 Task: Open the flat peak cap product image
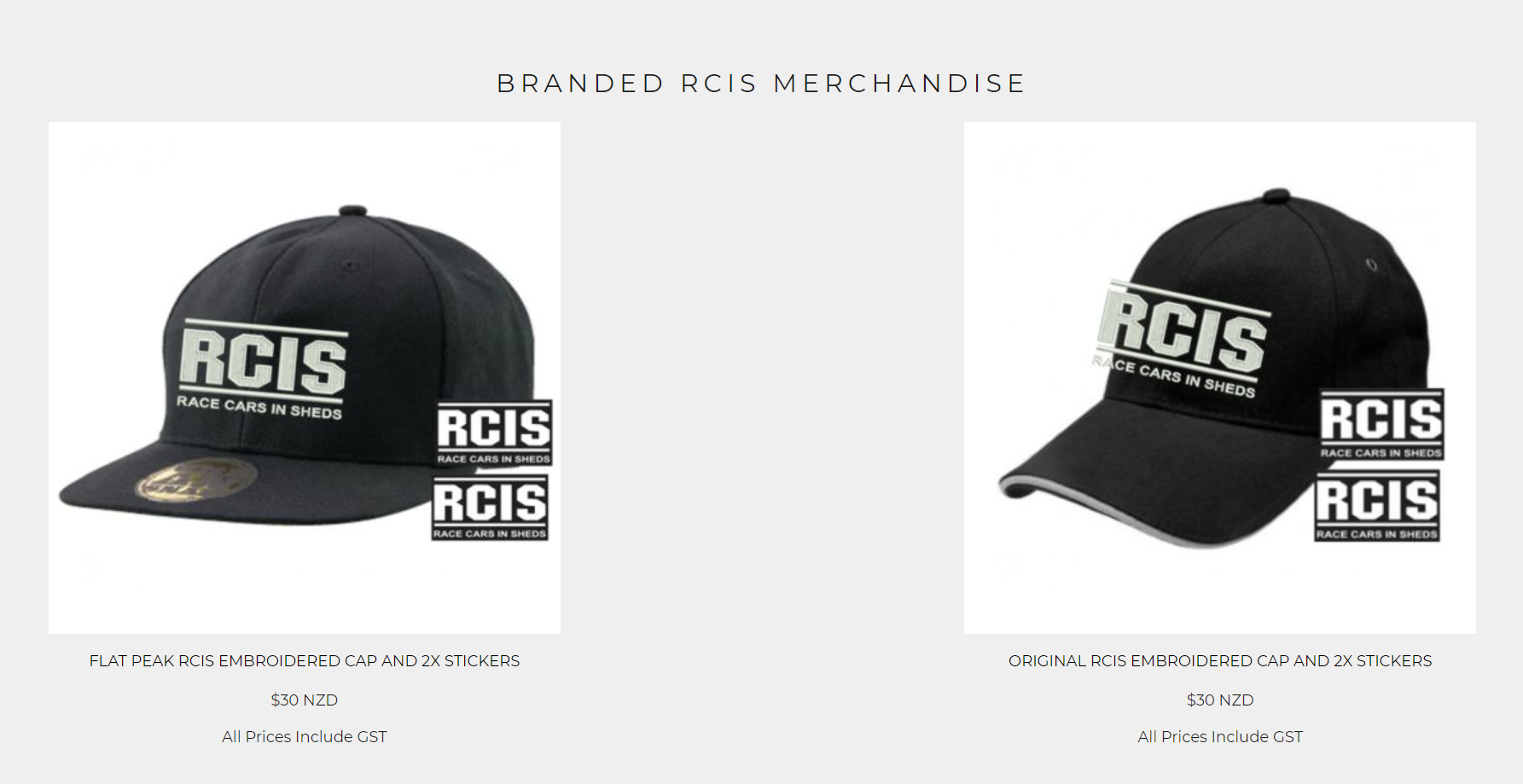(305, 377)
